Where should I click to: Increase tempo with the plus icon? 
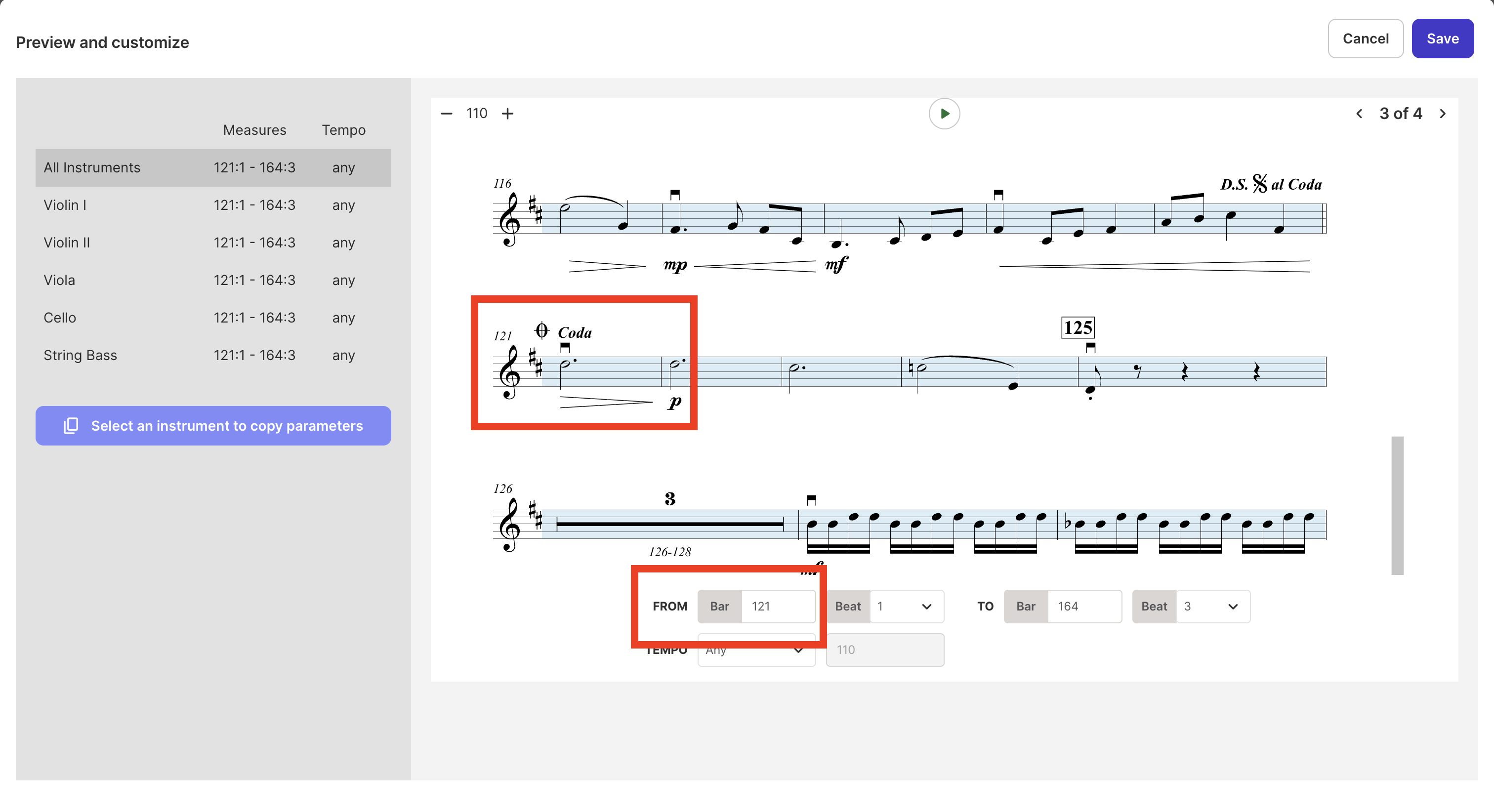(507, 114)
